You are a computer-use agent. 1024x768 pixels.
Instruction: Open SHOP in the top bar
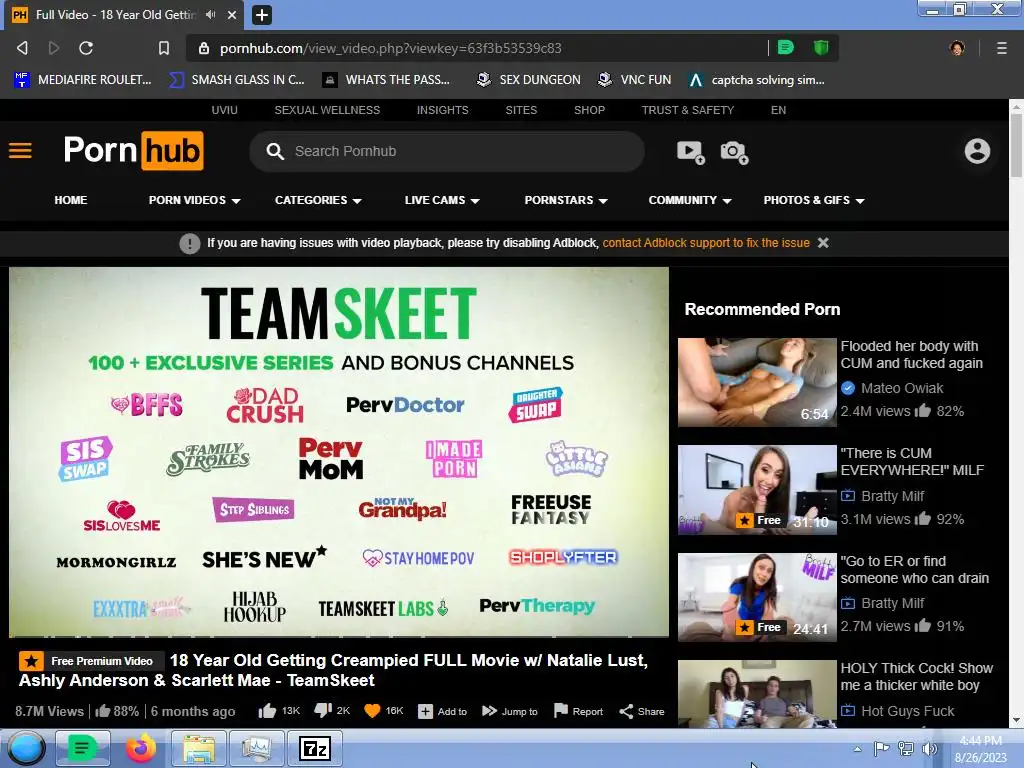point(589,110)
